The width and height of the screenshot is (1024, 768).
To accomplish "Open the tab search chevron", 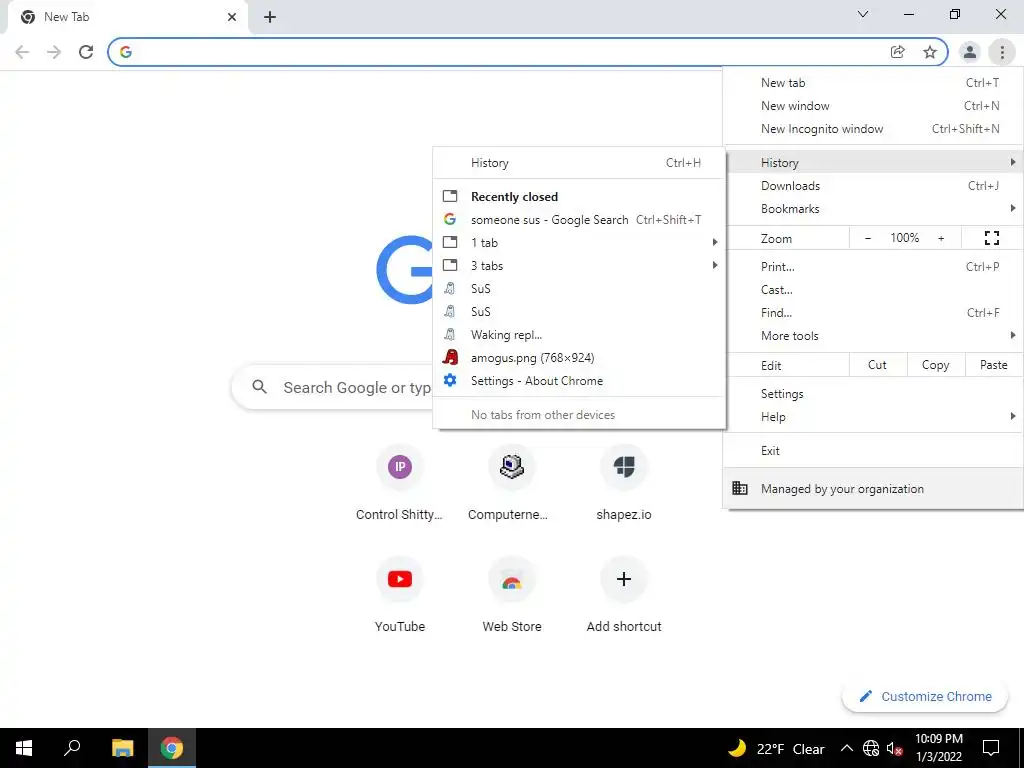I will (x=863, y=14).
